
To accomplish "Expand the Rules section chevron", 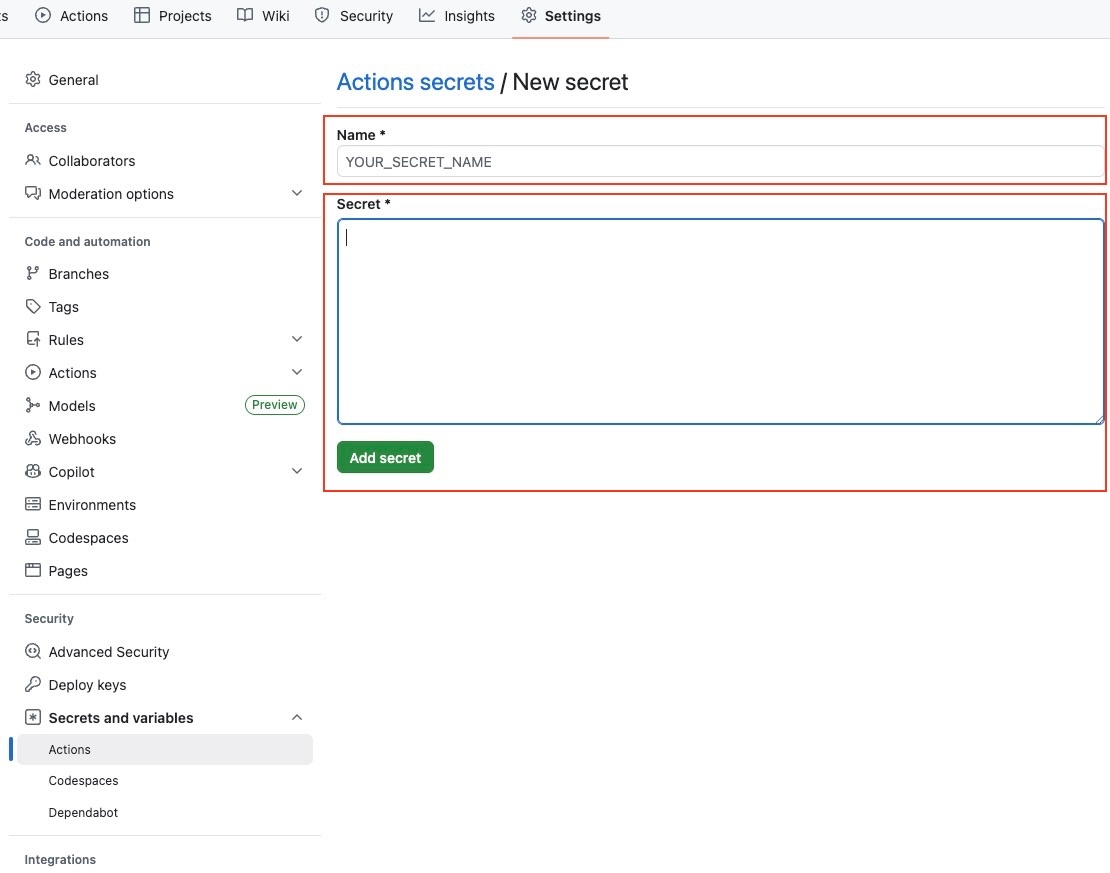I will tap(297, 339).
